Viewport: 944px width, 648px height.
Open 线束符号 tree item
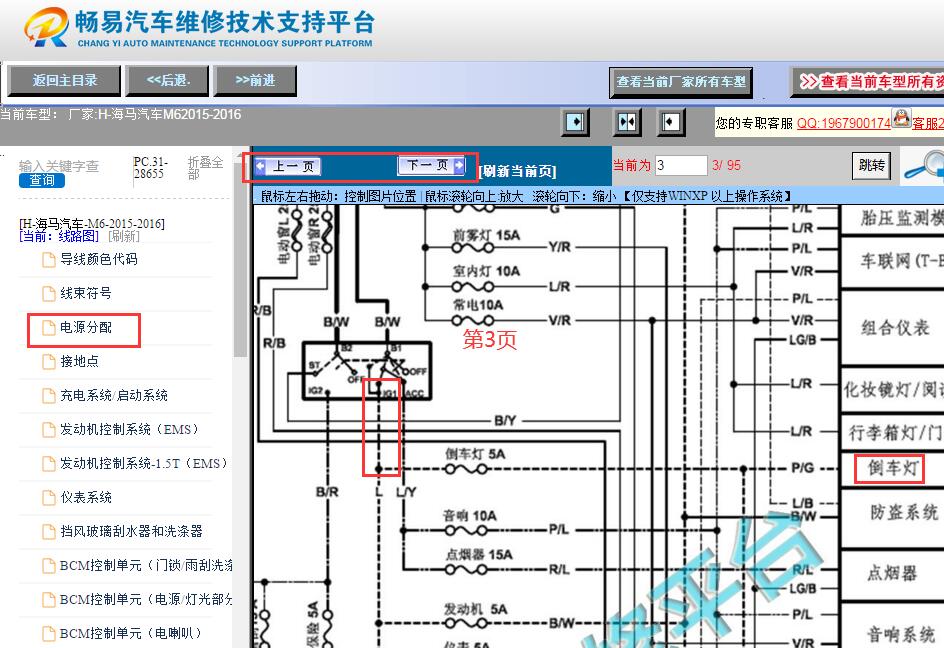click(85, 293)
